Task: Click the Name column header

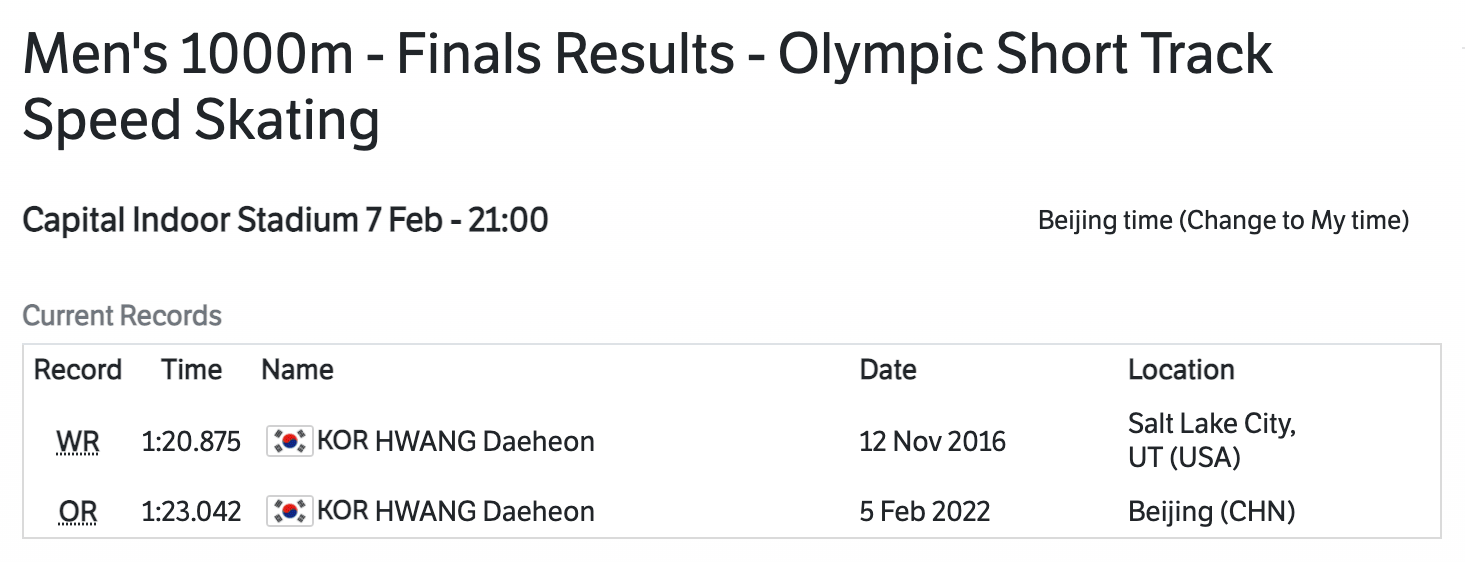Action: (x=297, y=370)
